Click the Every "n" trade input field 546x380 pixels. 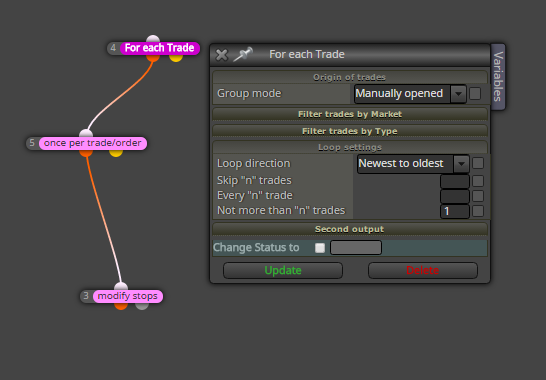point(455,196)
